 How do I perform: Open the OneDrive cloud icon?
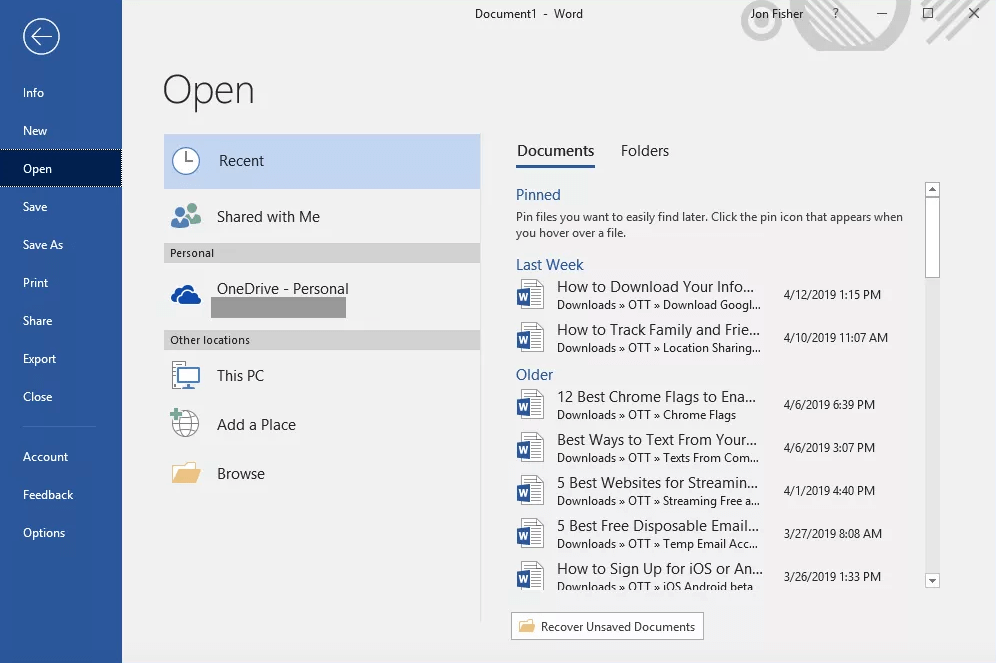(x=186, y=295)
